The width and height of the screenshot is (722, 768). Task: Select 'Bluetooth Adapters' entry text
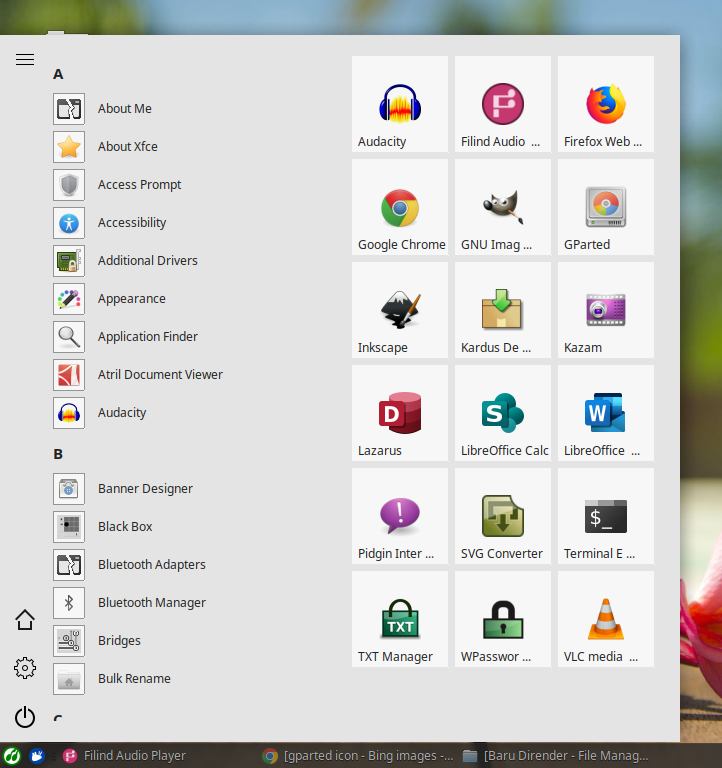152,565
